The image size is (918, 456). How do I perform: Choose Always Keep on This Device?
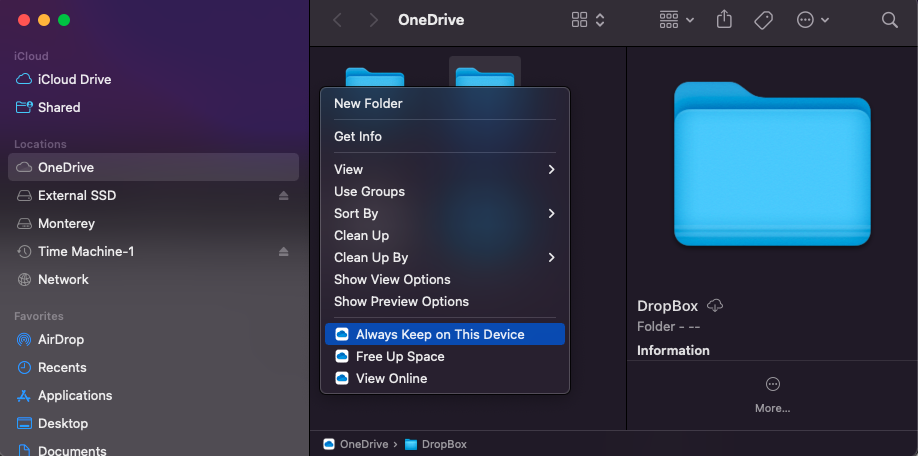[440, 334]
